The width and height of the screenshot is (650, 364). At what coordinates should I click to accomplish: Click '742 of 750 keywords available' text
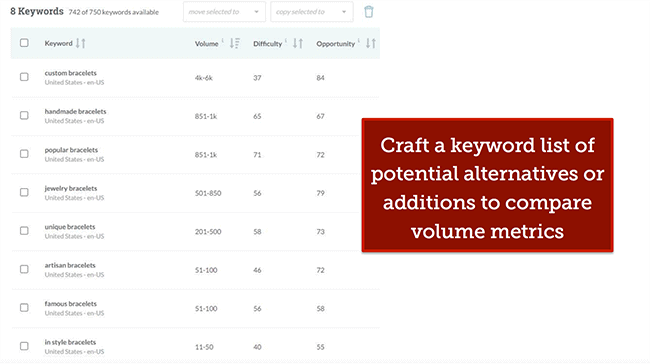pos(114,12)
